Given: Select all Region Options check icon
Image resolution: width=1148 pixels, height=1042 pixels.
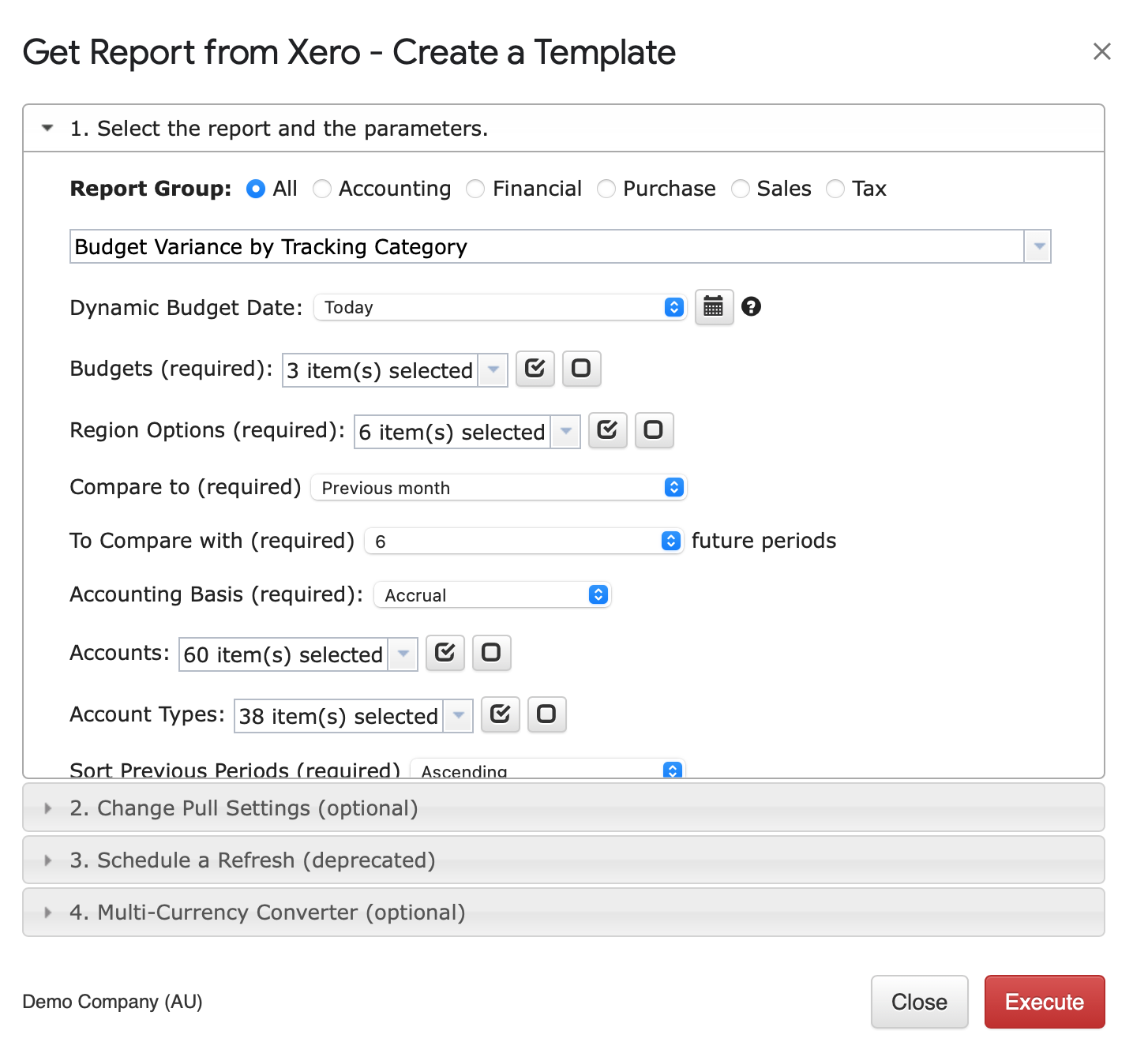Looking at the screenshot, I should coord(608,430).
